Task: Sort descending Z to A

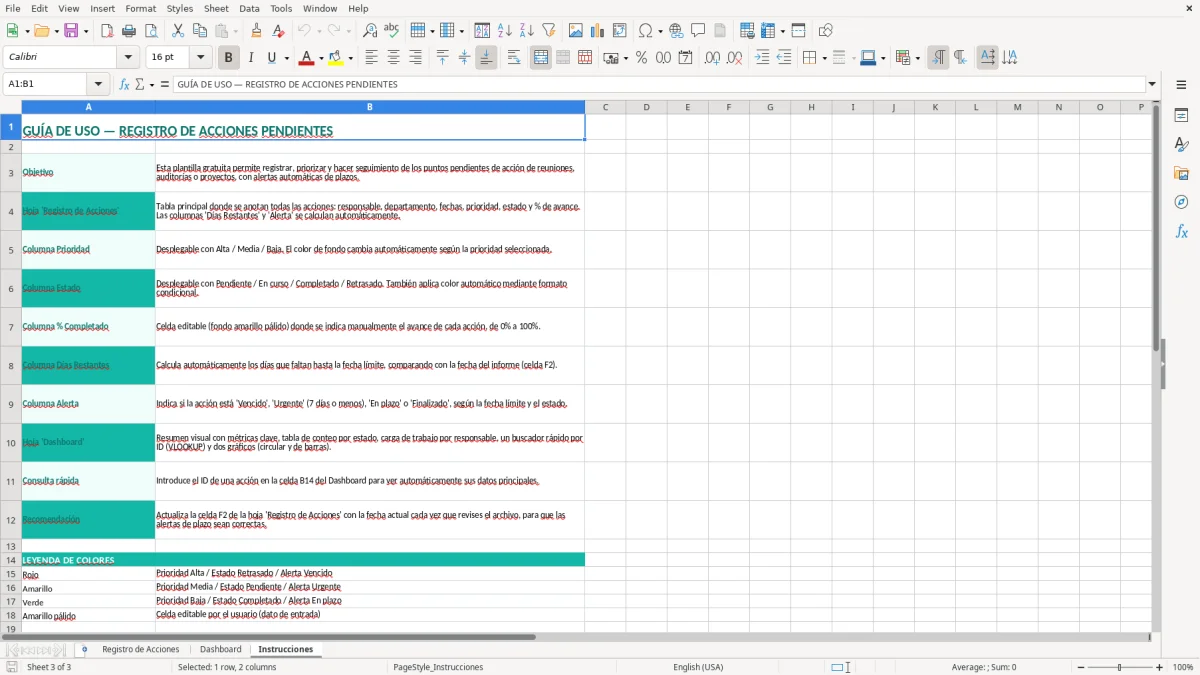Action: point(526,31)
